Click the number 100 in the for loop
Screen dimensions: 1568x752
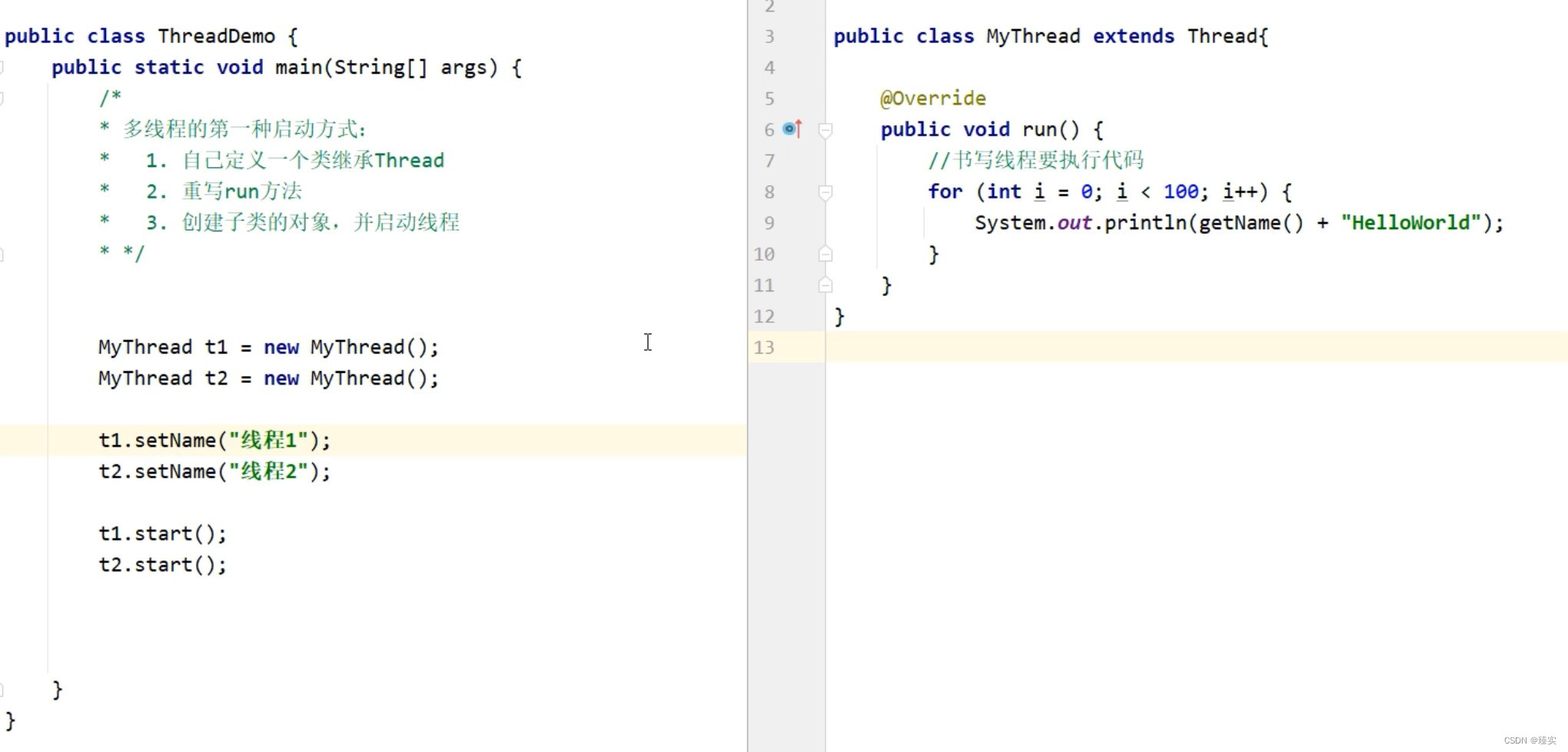[x=1181, y=192]
